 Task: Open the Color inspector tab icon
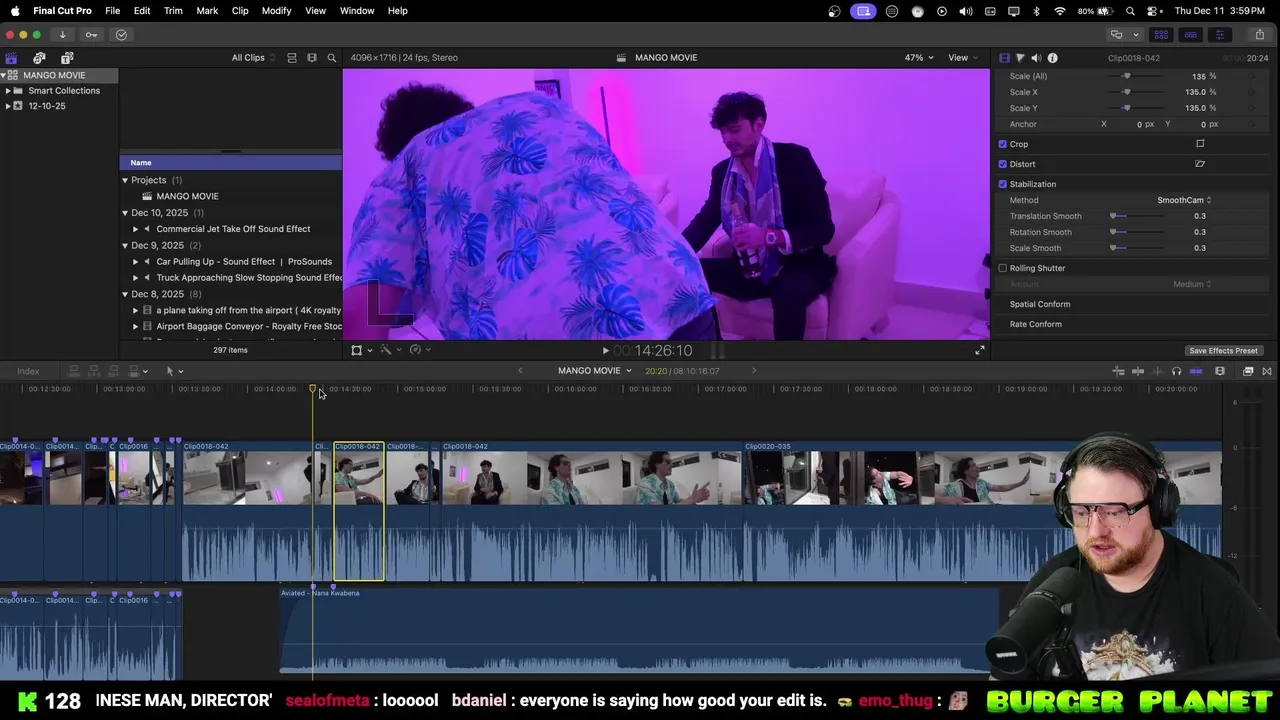click(x=1020, y=58)
